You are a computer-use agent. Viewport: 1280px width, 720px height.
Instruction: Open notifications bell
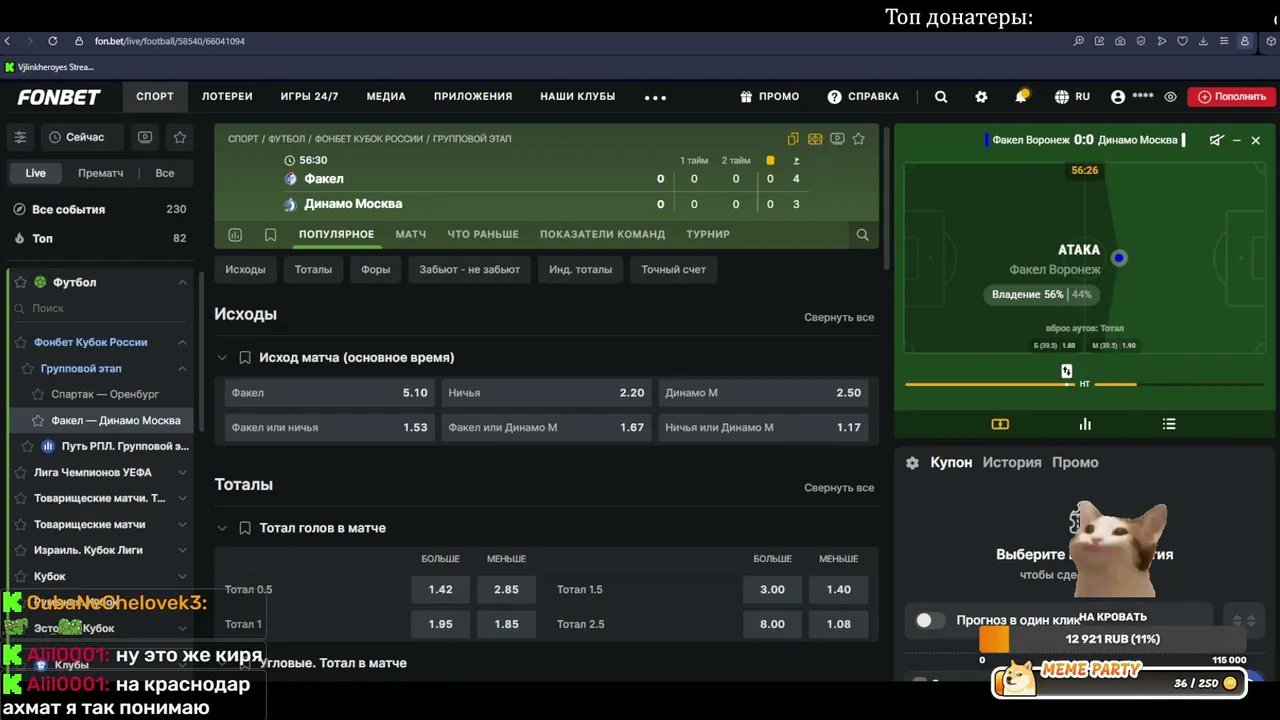tap(1021, 97)
